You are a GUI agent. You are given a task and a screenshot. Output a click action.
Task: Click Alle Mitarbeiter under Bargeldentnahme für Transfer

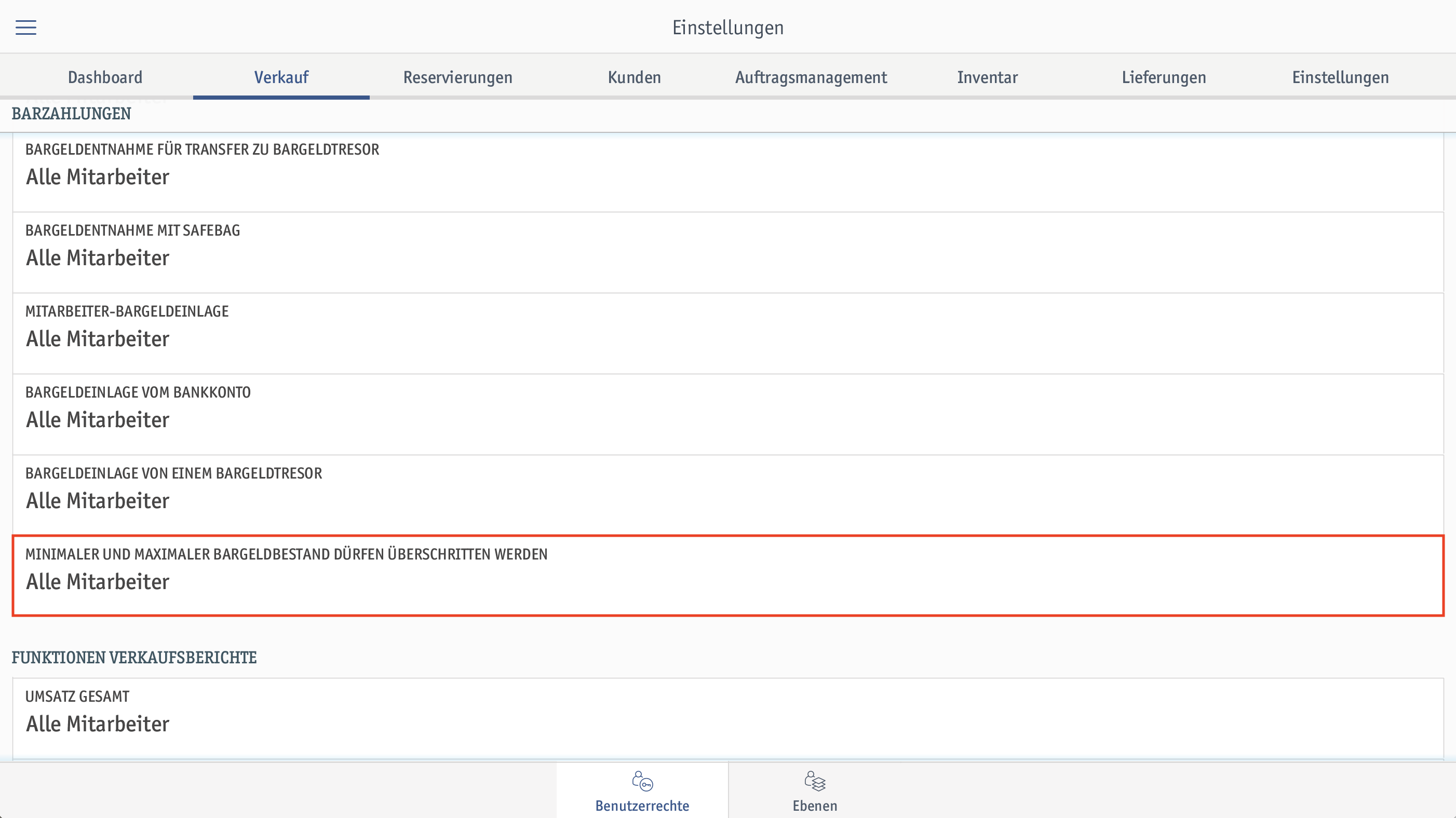click(98, 178)
